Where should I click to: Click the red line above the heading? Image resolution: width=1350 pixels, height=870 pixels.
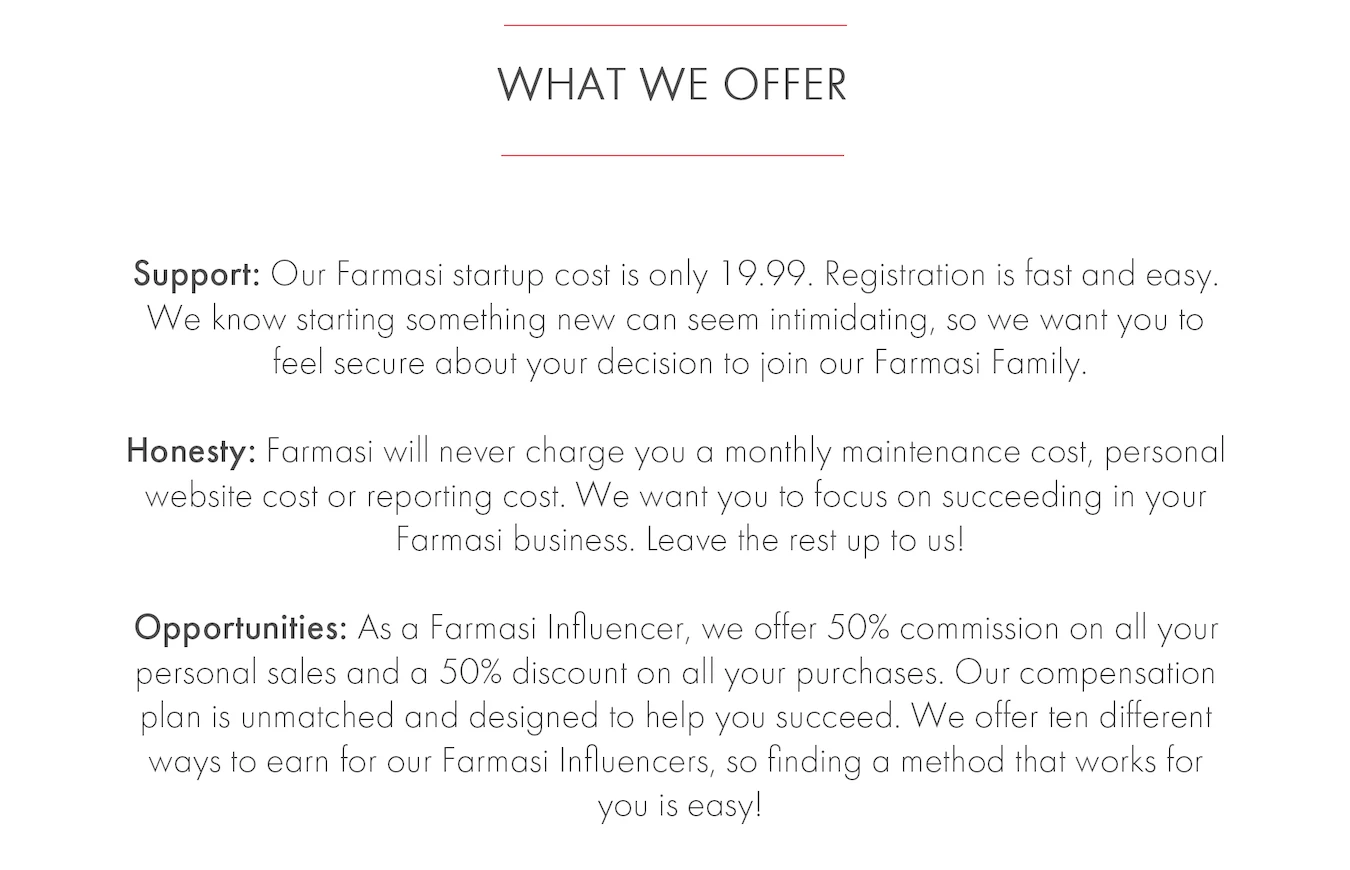click(675, 25)
